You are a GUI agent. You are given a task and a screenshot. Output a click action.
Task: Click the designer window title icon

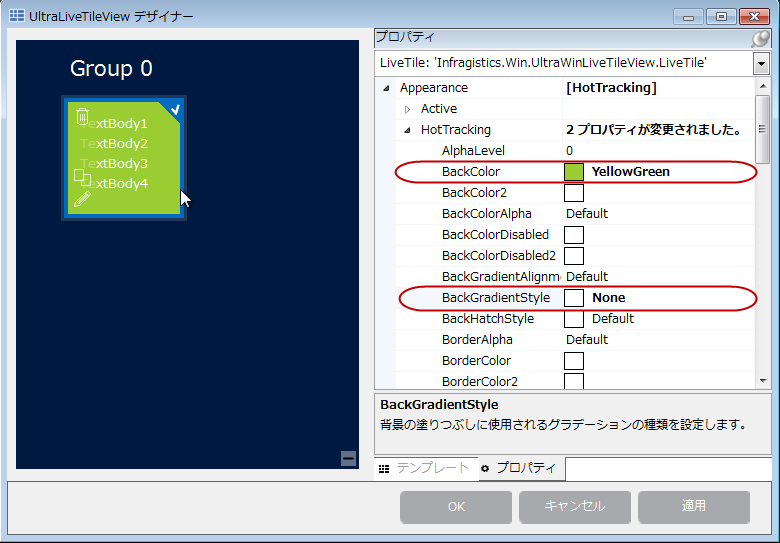(x=16, y=15)
